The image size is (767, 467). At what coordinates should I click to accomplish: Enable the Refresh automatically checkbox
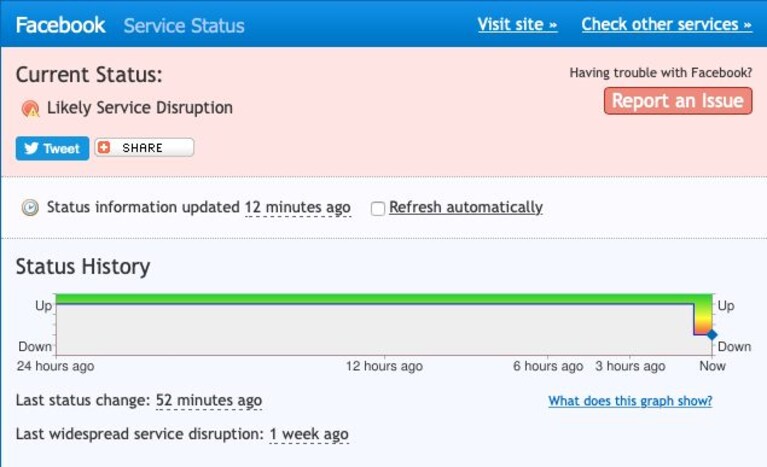coord(378,208)
